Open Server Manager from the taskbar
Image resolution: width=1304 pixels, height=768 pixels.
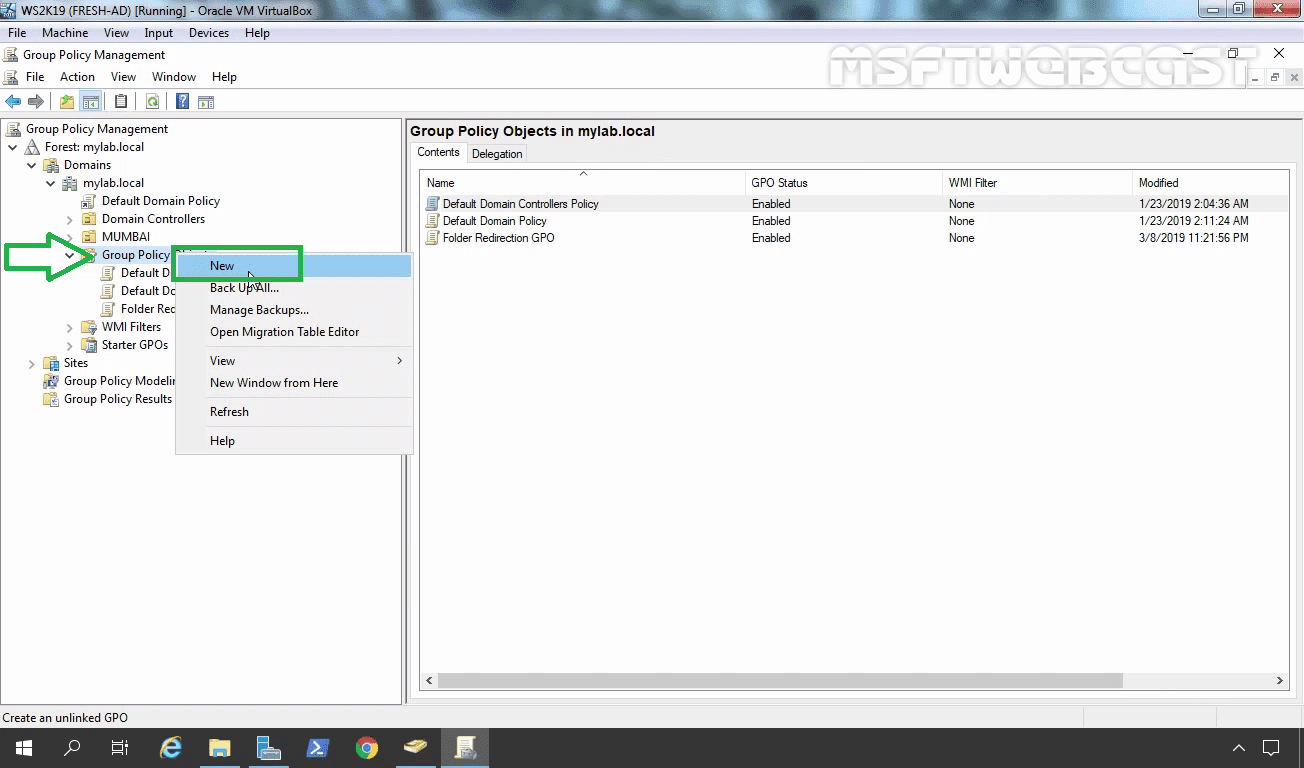[x=269, y=747]
